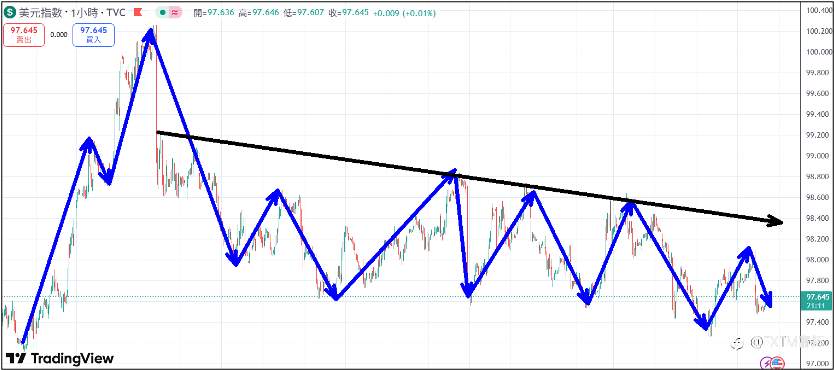Click the open value 開=97.636
834x370 pixels.
pyautogui.click(x=214, y=13)
